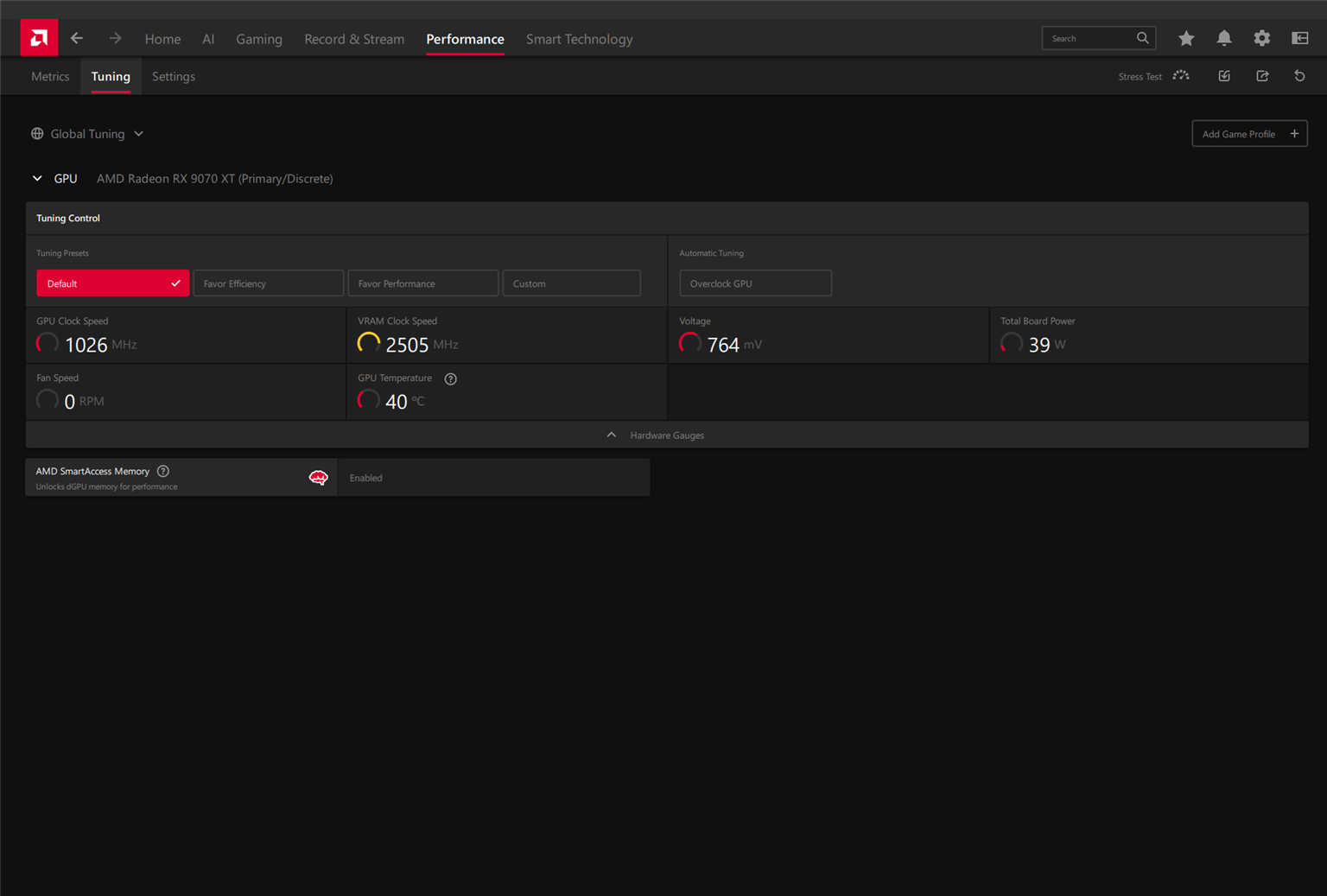Enable Overclock GPU automatic tuning
The height and width of the screenshot is (896, 1327).
click(755, 283)
